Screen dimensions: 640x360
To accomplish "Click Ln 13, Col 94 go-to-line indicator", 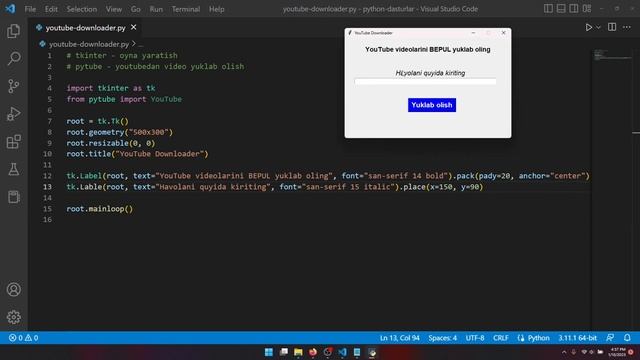I will click(400, 338).
